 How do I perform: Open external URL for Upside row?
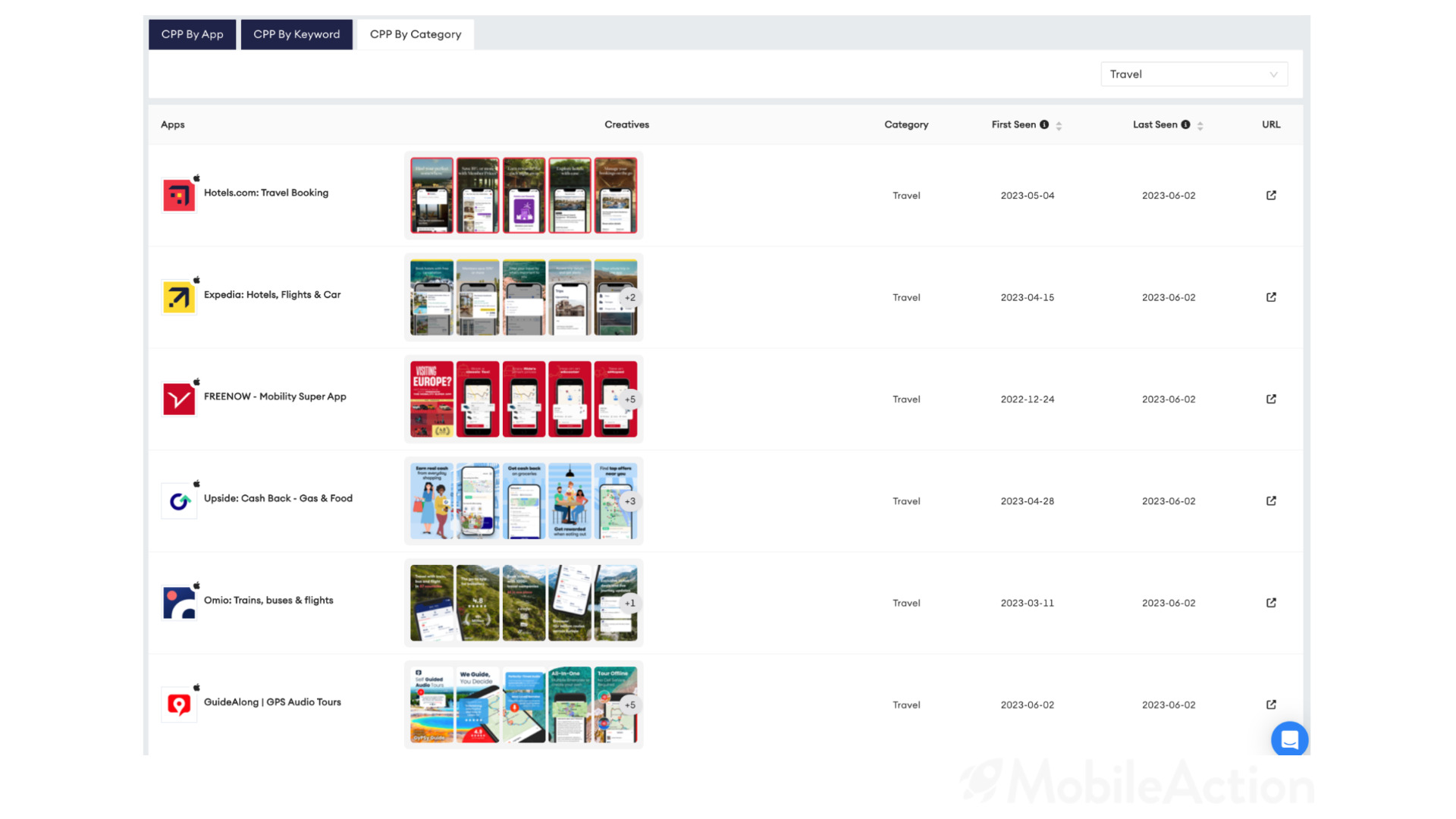click(1271, 500)
